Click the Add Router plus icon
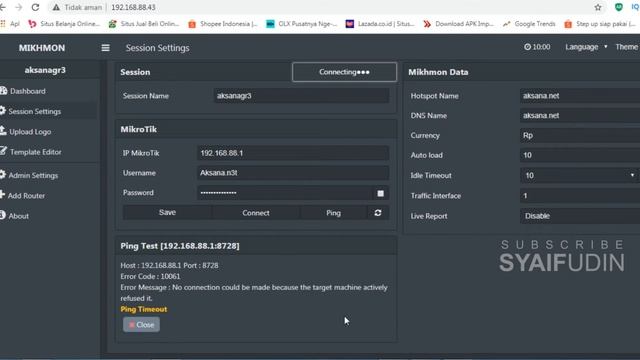Viewport: 640px width, 360px height. (2, 195)
